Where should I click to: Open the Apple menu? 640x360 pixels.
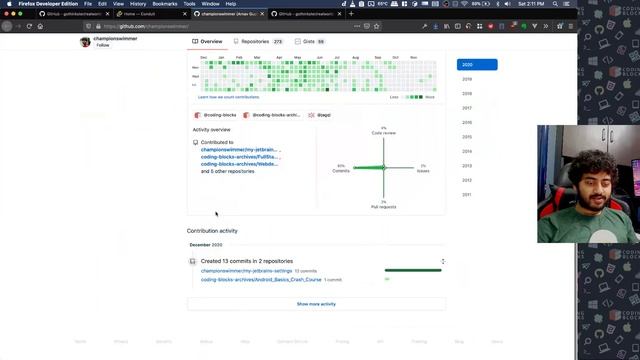pyautogui.click(x=9, y=4)
